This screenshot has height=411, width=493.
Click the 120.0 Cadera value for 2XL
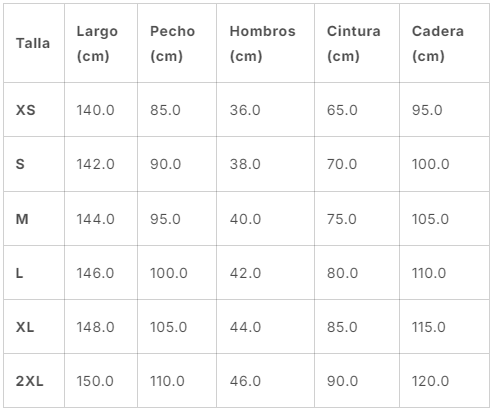[x=430, y=381]
